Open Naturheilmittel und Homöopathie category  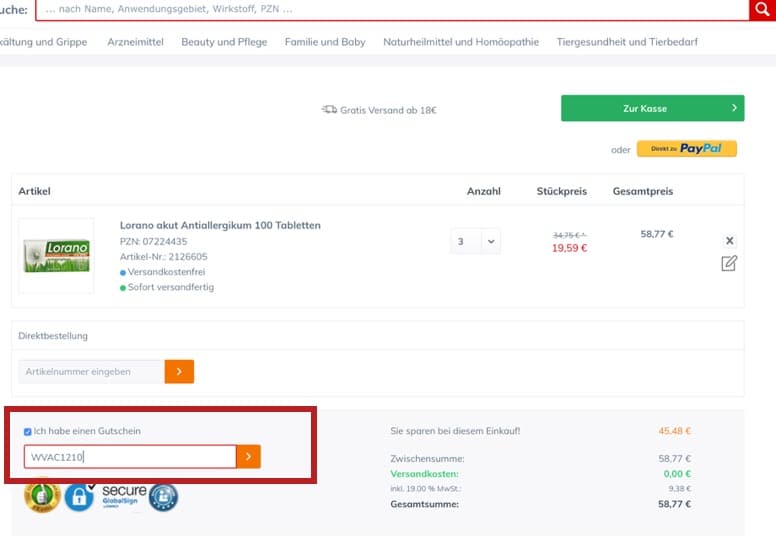coord(461,42)
